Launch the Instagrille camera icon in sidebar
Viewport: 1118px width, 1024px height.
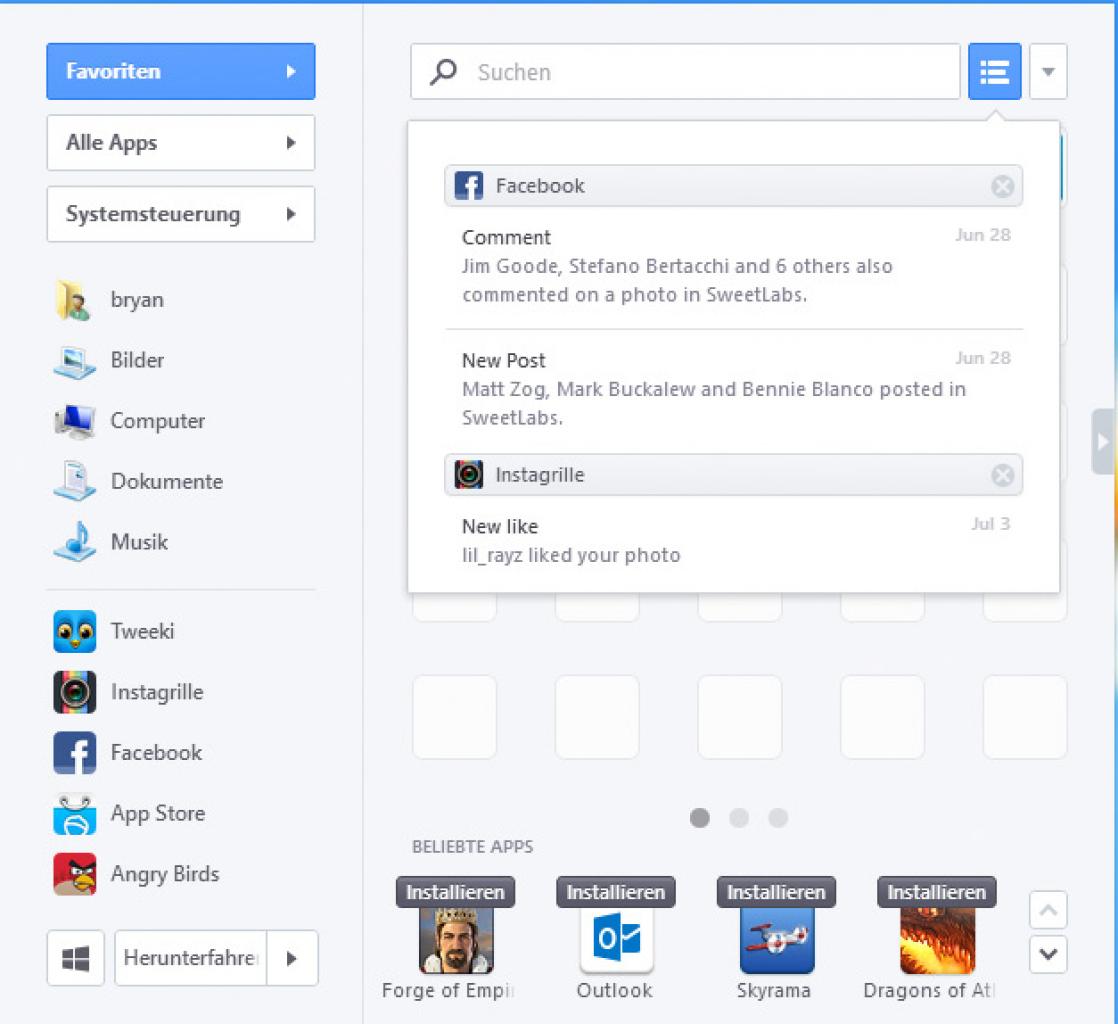[x=74, y=692]
